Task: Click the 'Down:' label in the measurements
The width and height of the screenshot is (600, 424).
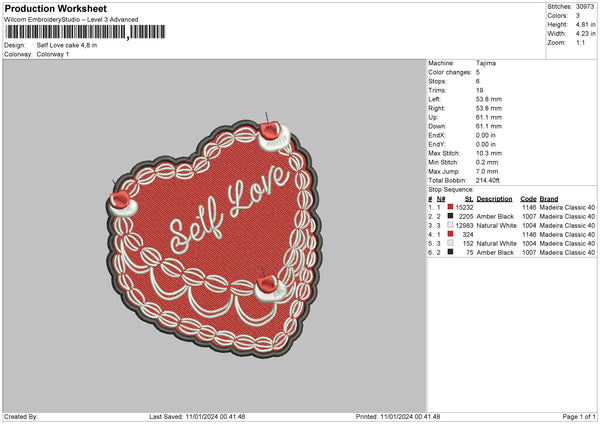Action: coord(437,126)
